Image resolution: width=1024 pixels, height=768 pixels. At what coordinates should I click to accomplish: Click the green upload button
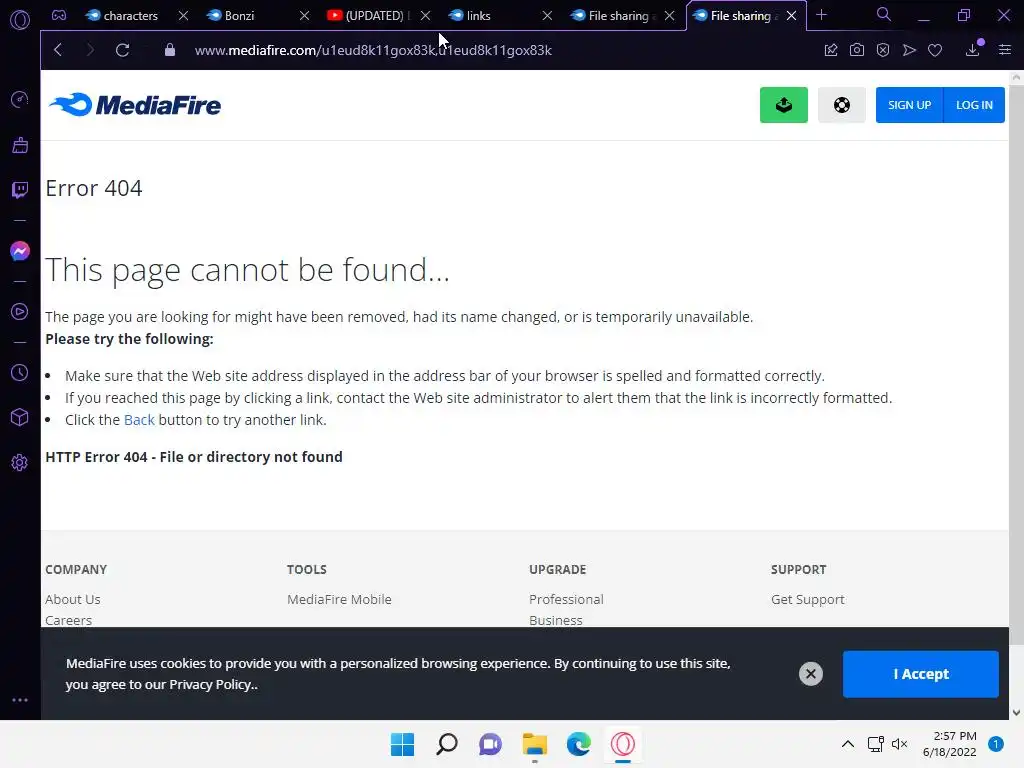tap(784, 104)
